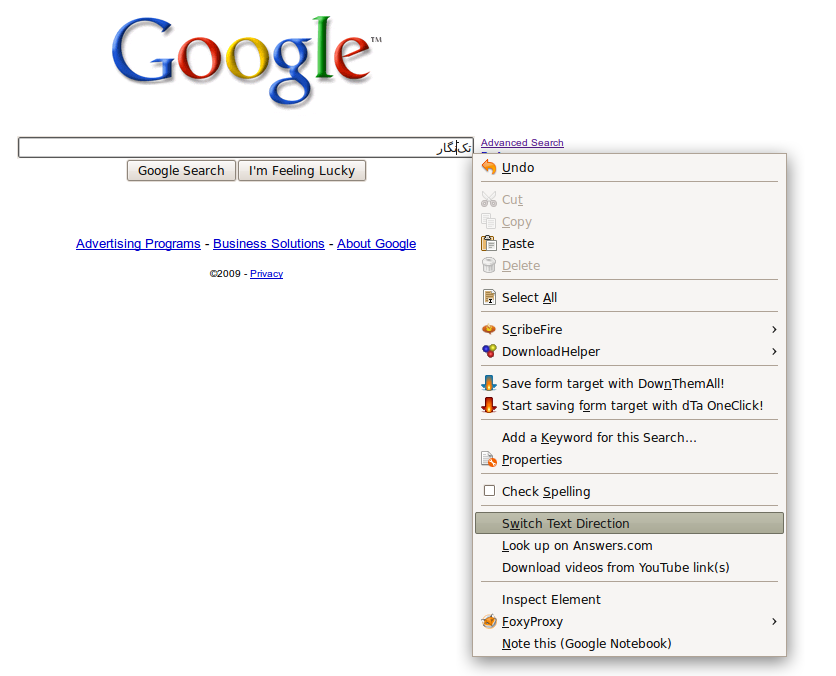Screen dimensions: 836x676
Task: Open the About Google link
Action: (x=376, y=244)
